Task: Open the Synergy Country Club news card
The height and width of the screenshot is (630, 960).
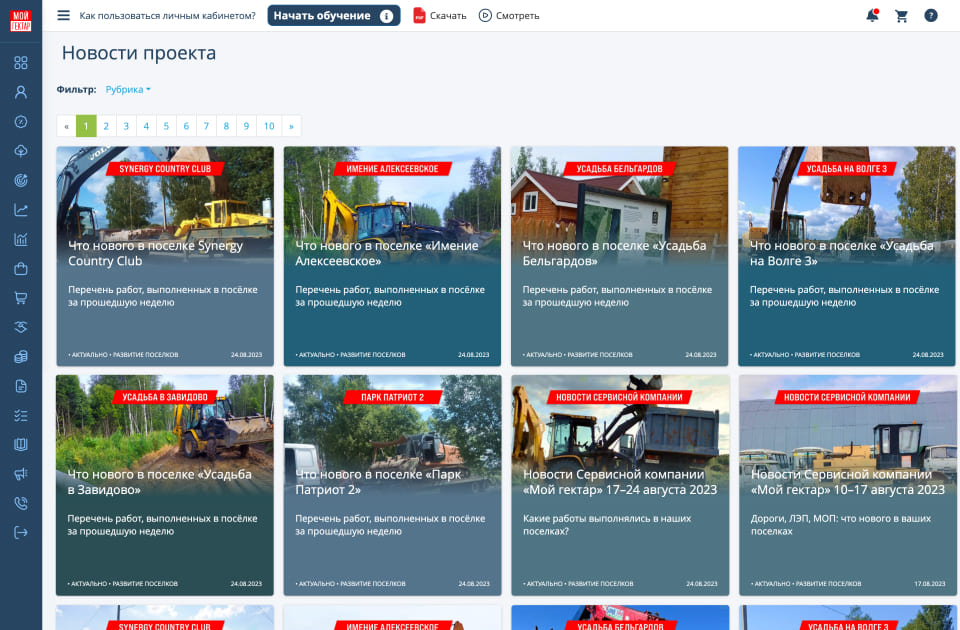Action: (164, 256)
